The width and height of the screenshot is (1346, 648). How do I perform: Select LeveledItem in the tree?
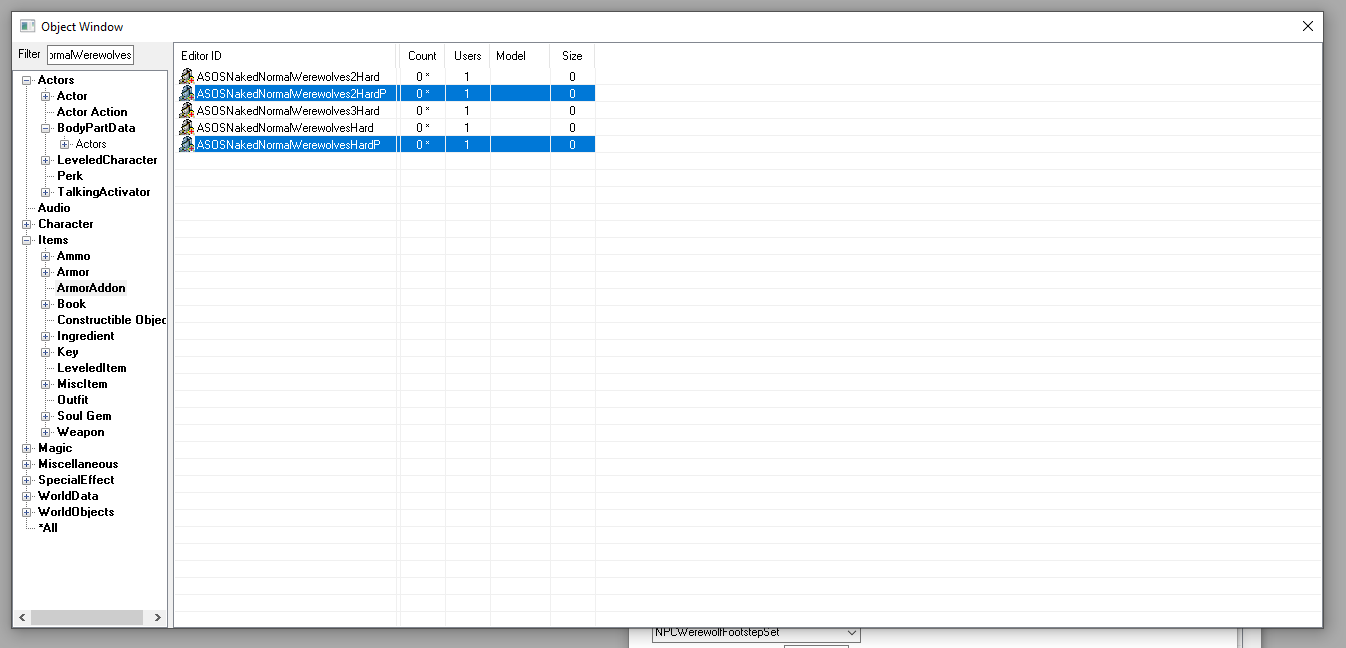pyautogui.click(x=92, y=368)
